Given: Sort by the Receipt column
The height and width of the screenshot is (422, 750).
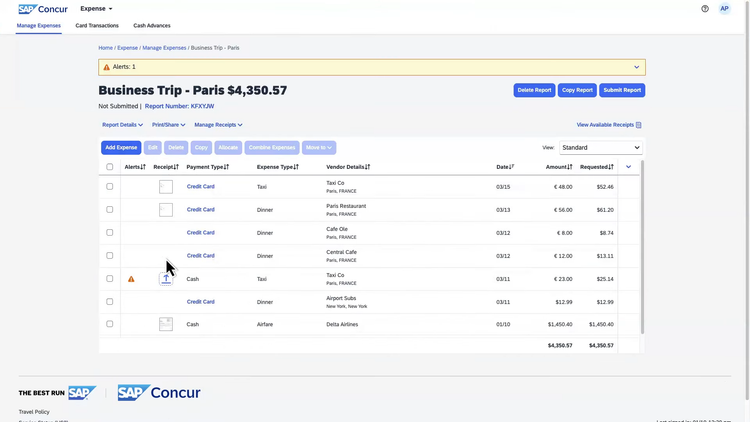Looking at the screenshot, I should [x=166, y=167].
